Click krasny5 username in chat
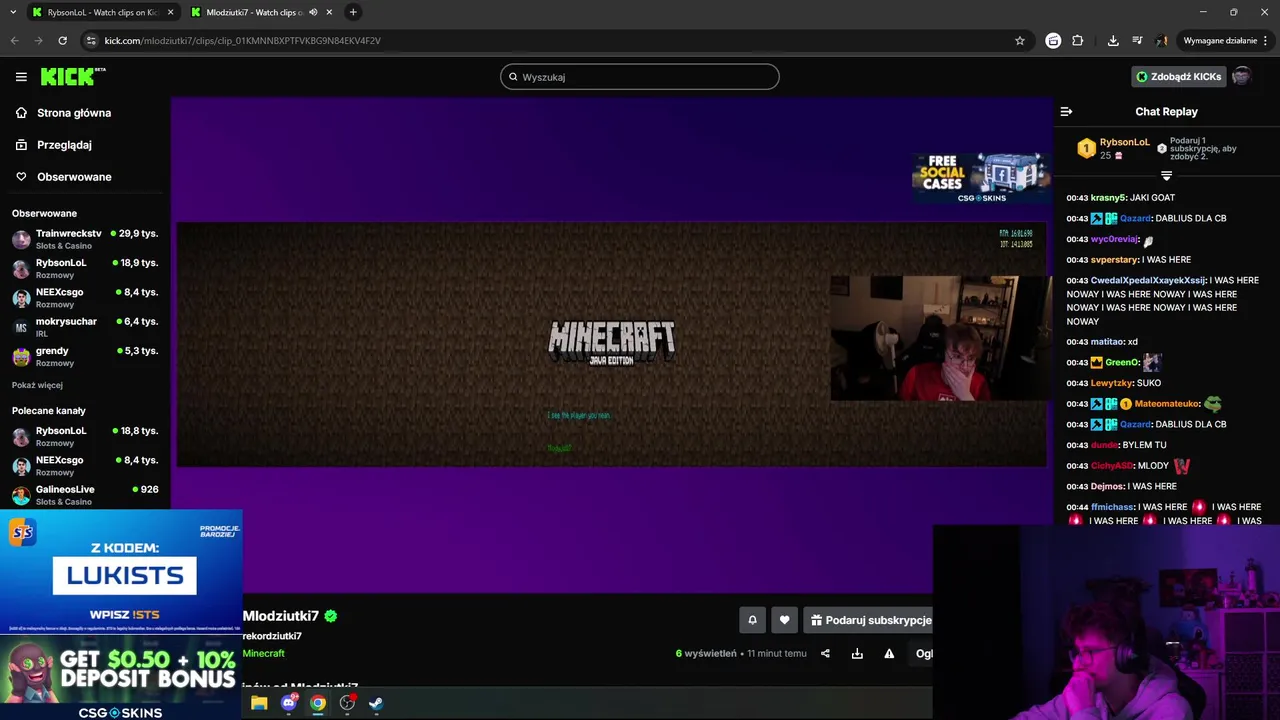Viewport: 1280px width, 720px height. click(x=1108, y=198)
